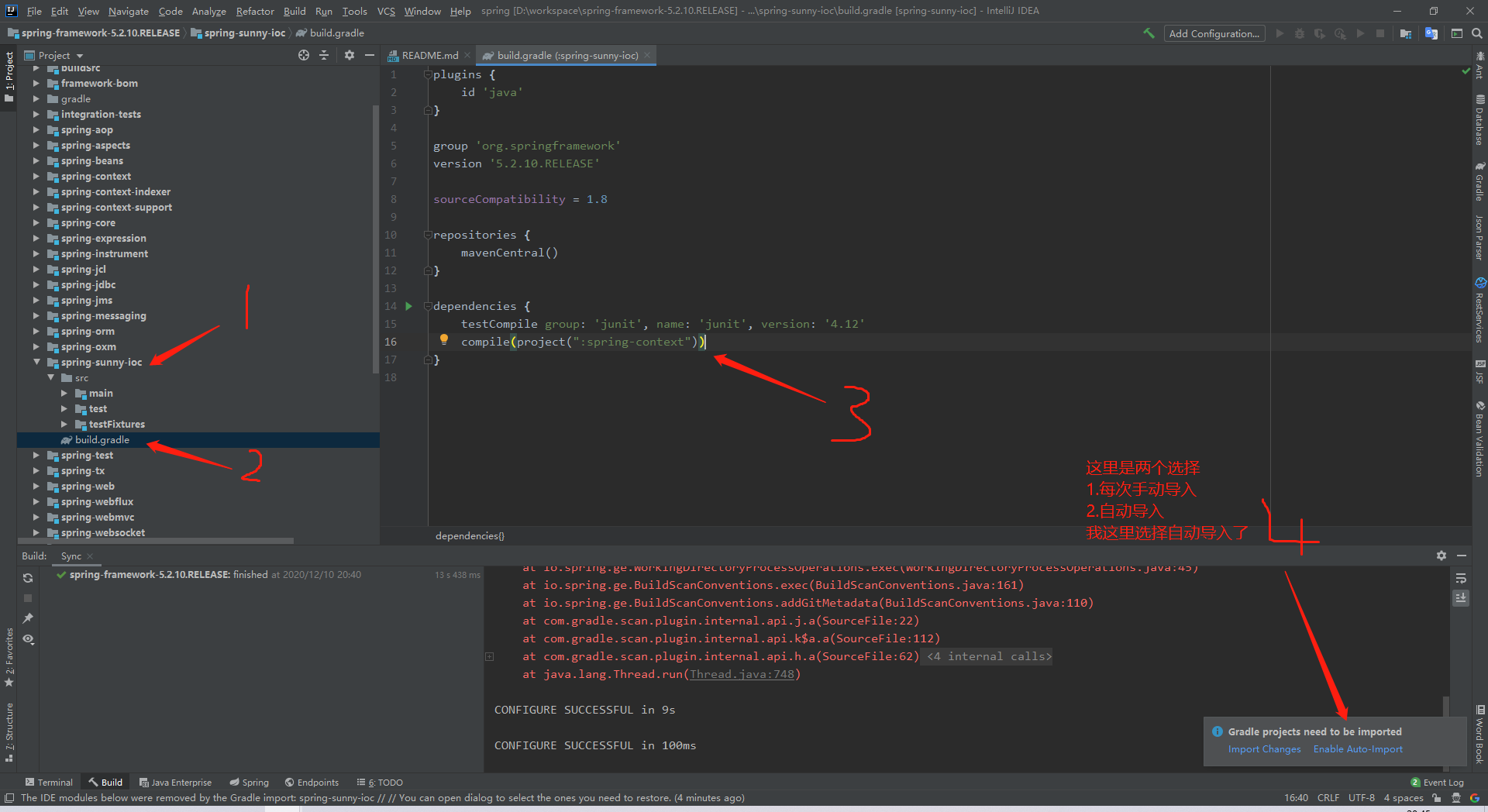Viewport: 1488px width, 812px height.
Task: Open the RestServices side tool window
Action: coord(1479,310)
